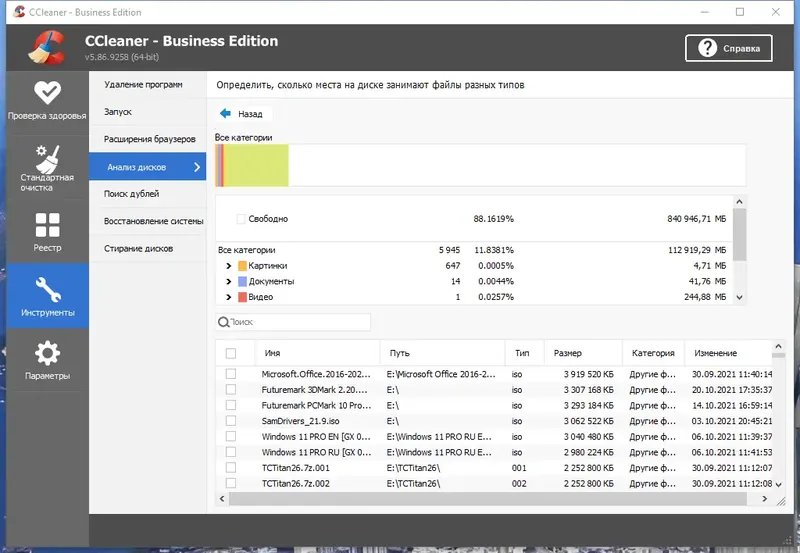Viewport: 800px width, 553px height.
Task: Sort table by Имя (Name) column
Action: [317, 353]
